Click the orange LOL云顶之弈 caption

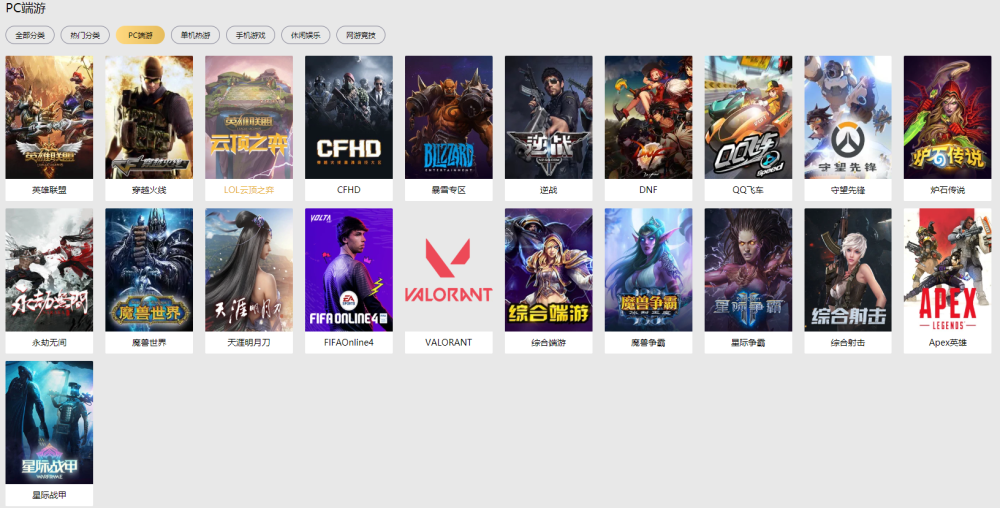[249, 190]
